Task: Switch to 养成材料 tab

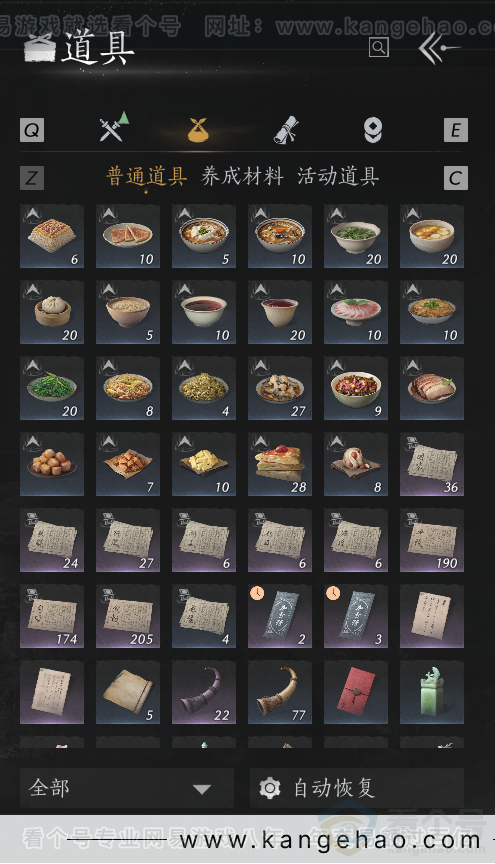Action: 242,176
